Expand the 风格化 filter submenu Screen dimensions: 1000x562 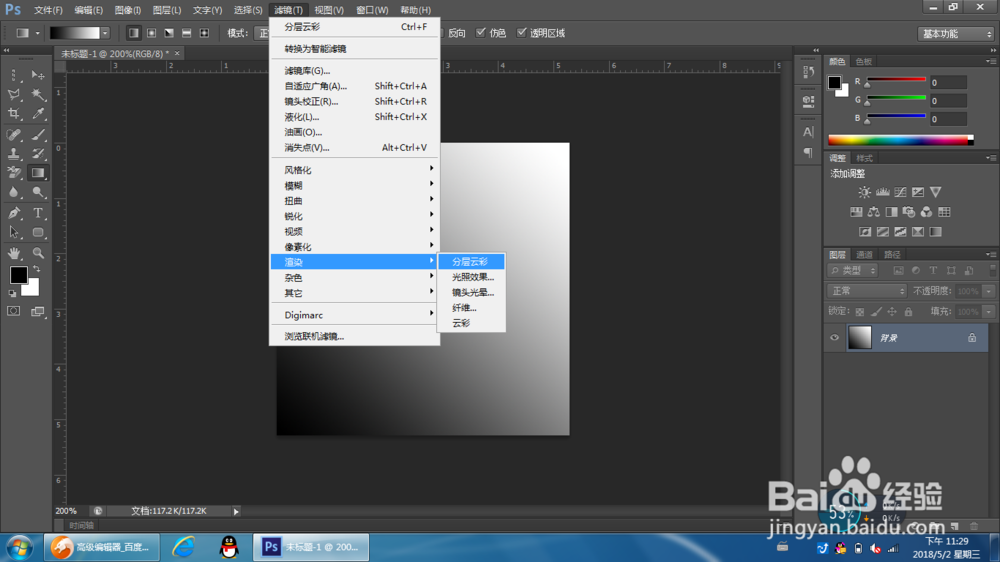[x=355, y=170]
